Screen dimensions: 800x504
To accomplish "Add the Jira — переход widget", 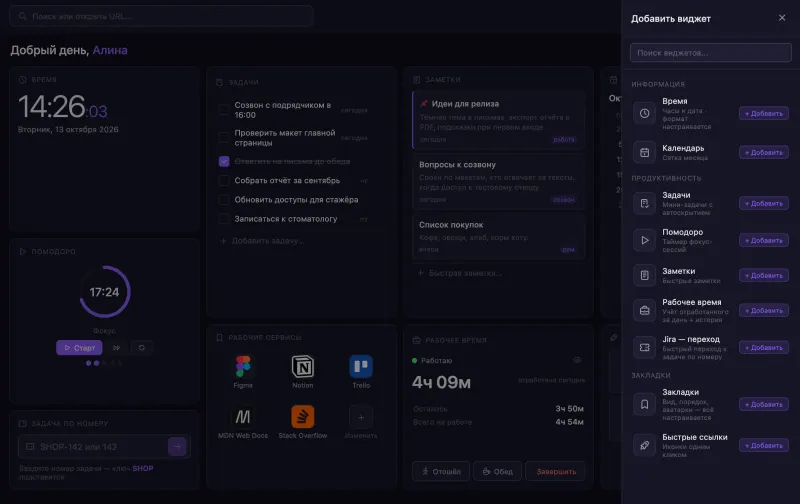I will 763,347.
